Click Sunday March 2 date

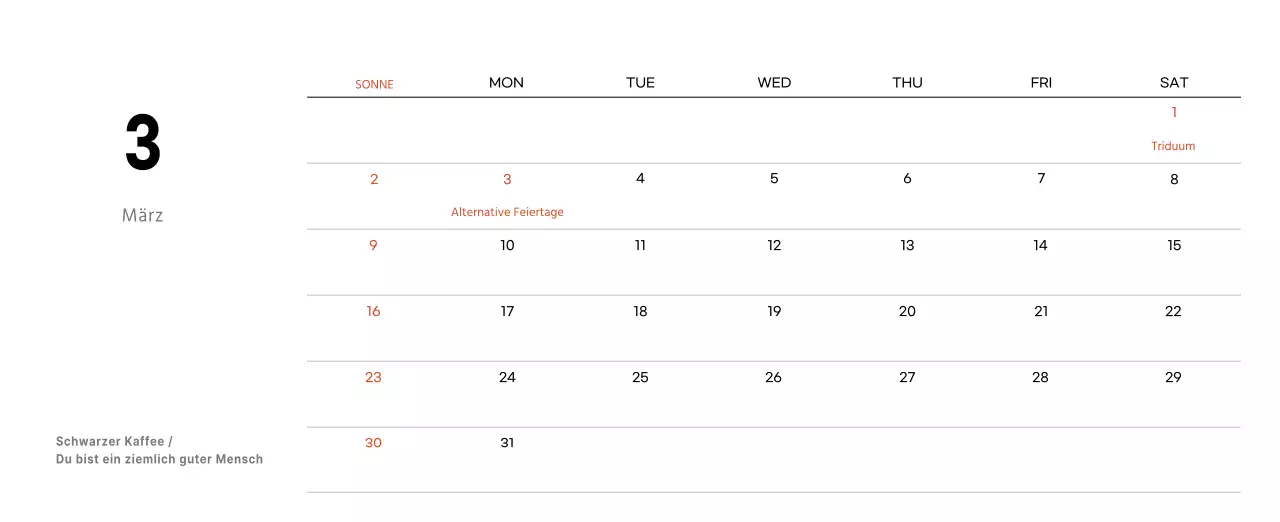point(374,179)
